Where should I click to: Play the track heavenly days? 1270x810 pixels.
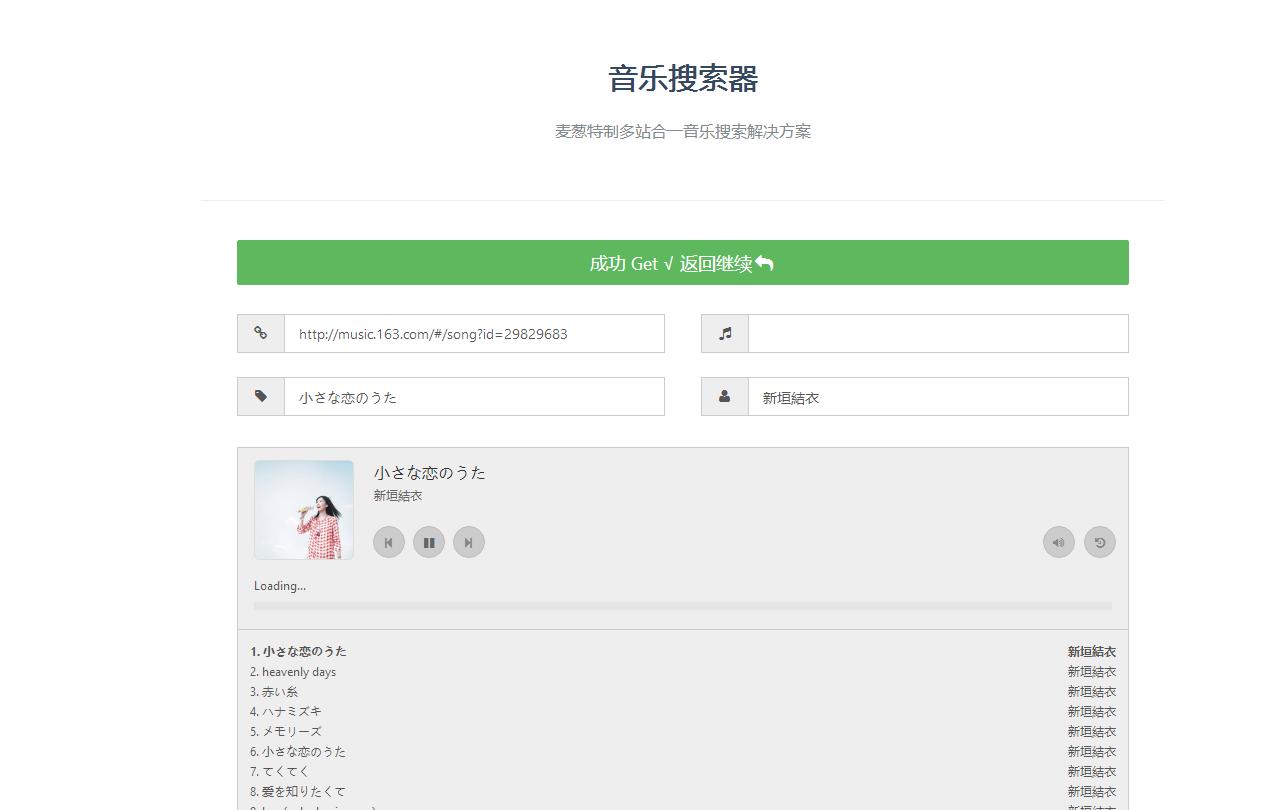pos(293,671)
